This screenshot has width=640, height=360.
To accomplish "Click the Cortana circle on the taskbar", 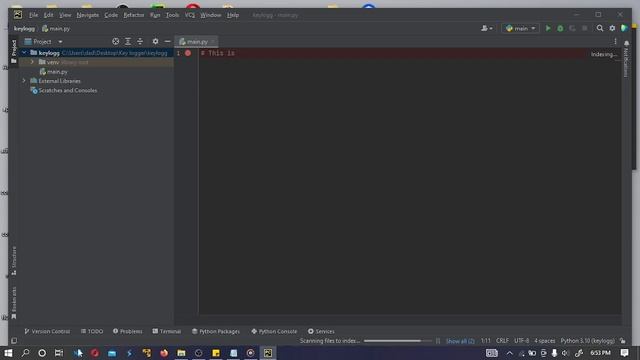I will [x=42, y=353].
